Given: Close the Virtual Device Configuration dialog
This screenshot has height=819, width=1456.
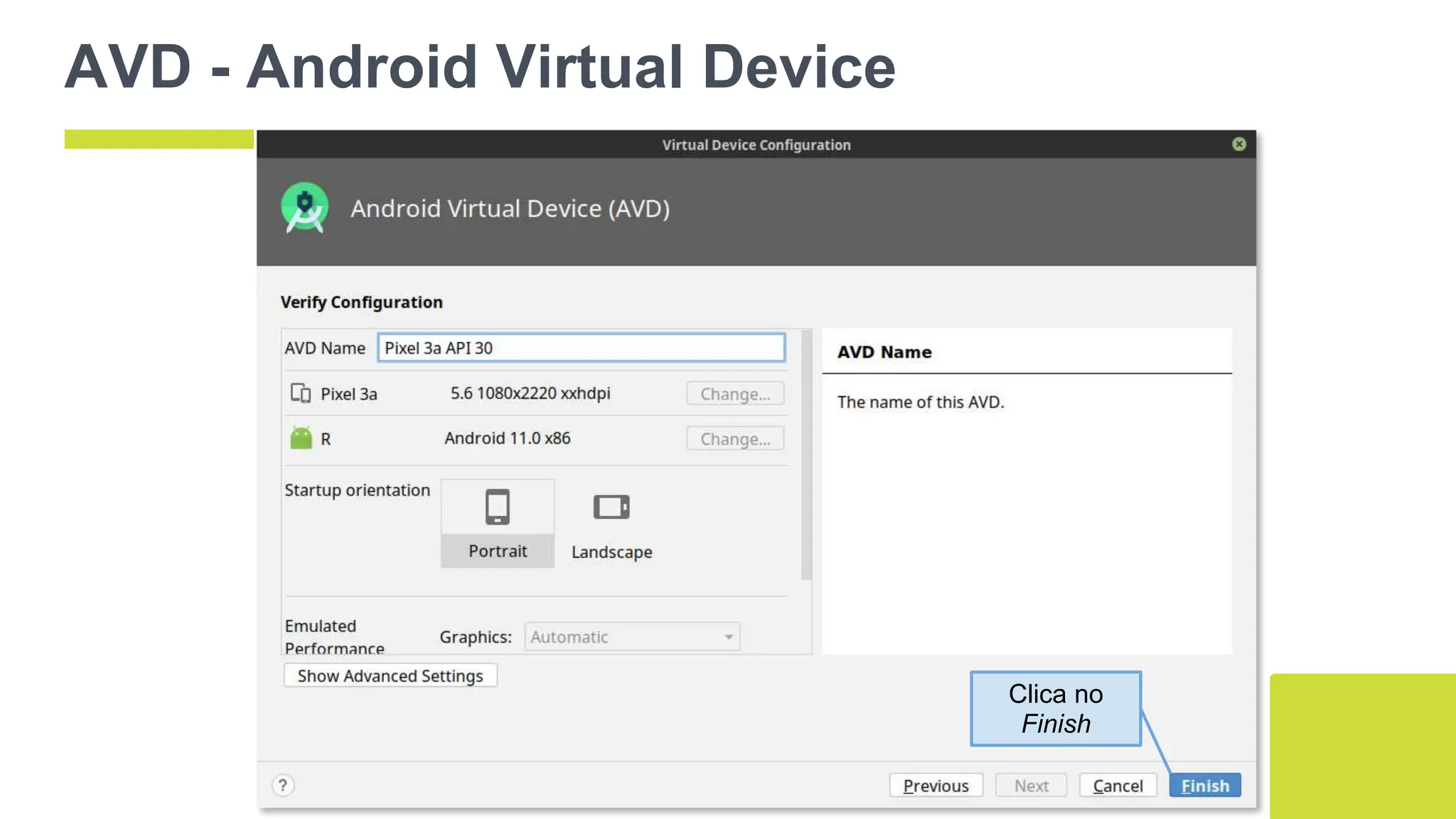Looking at the screenshot, I should click(x=1239, y=144).
